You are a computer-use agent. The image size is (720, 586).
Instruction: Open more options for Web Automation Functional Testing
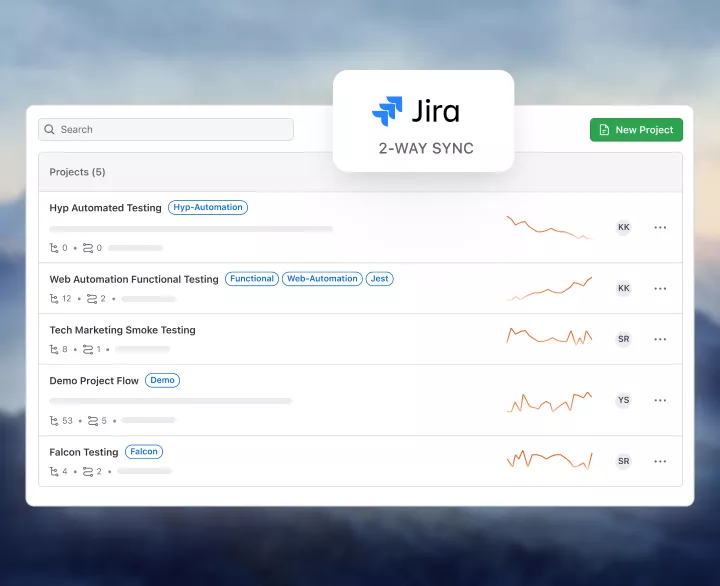click(x=660, y=288)
